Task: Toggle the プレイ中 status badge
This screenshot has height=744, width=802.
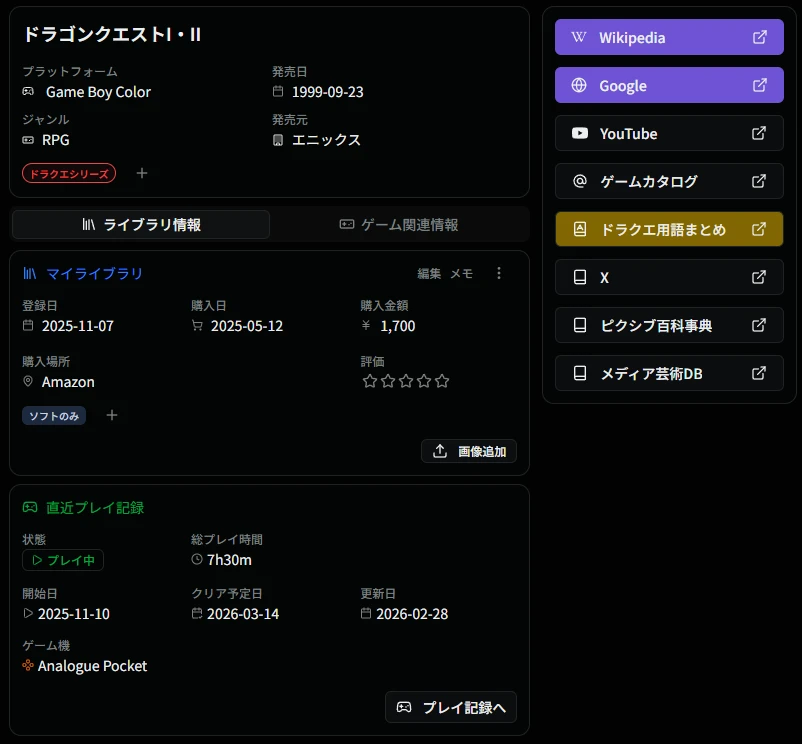Action: [62, 560]
